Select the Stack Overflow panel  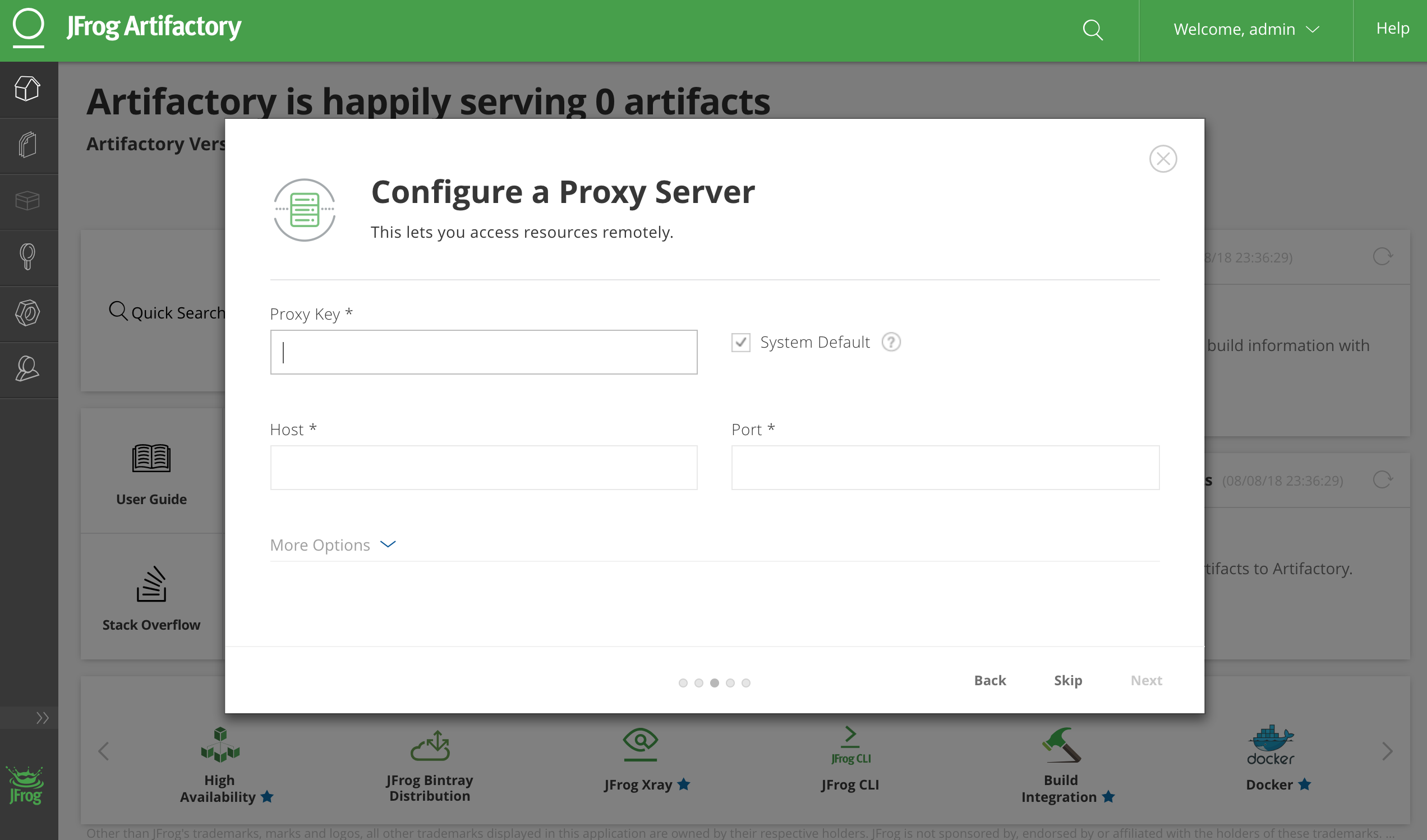pos(151,600)
